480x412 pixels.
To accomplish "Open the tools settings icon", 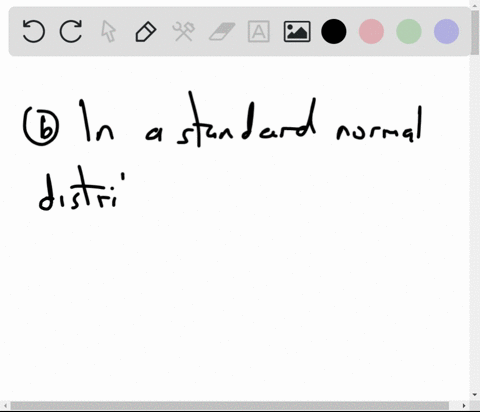I will pos(184,31).
